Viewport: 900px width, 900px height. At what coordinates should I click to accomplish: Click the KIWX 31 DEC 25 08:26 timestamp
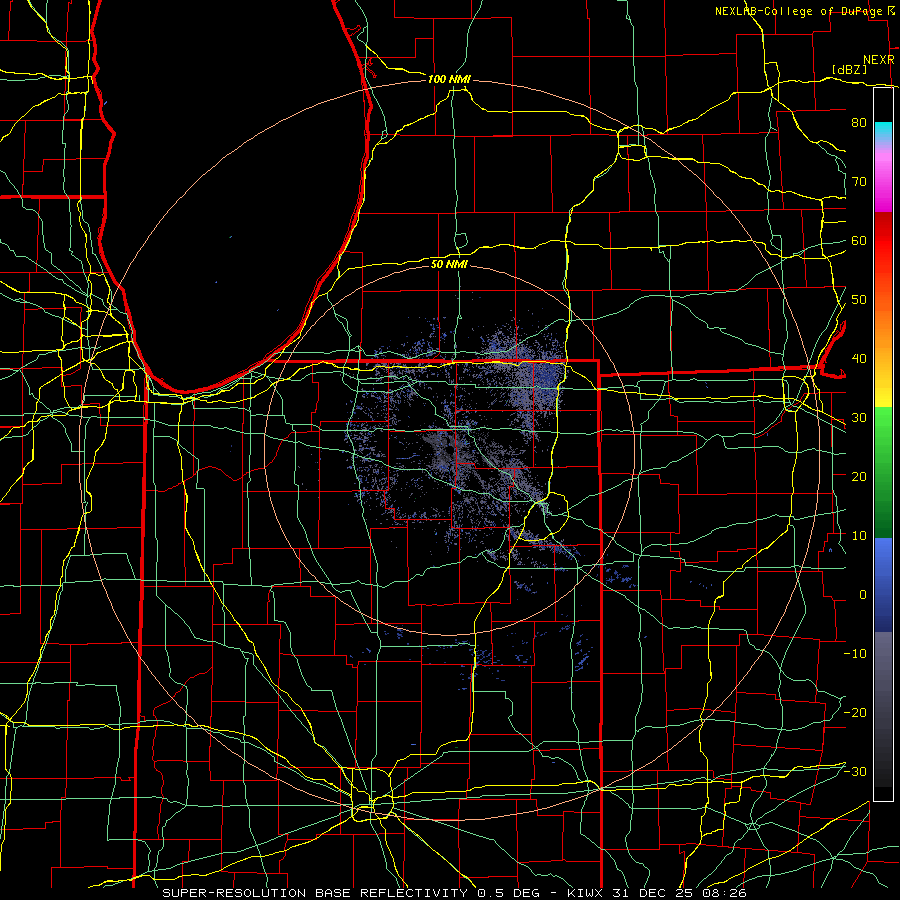(657, 893)
